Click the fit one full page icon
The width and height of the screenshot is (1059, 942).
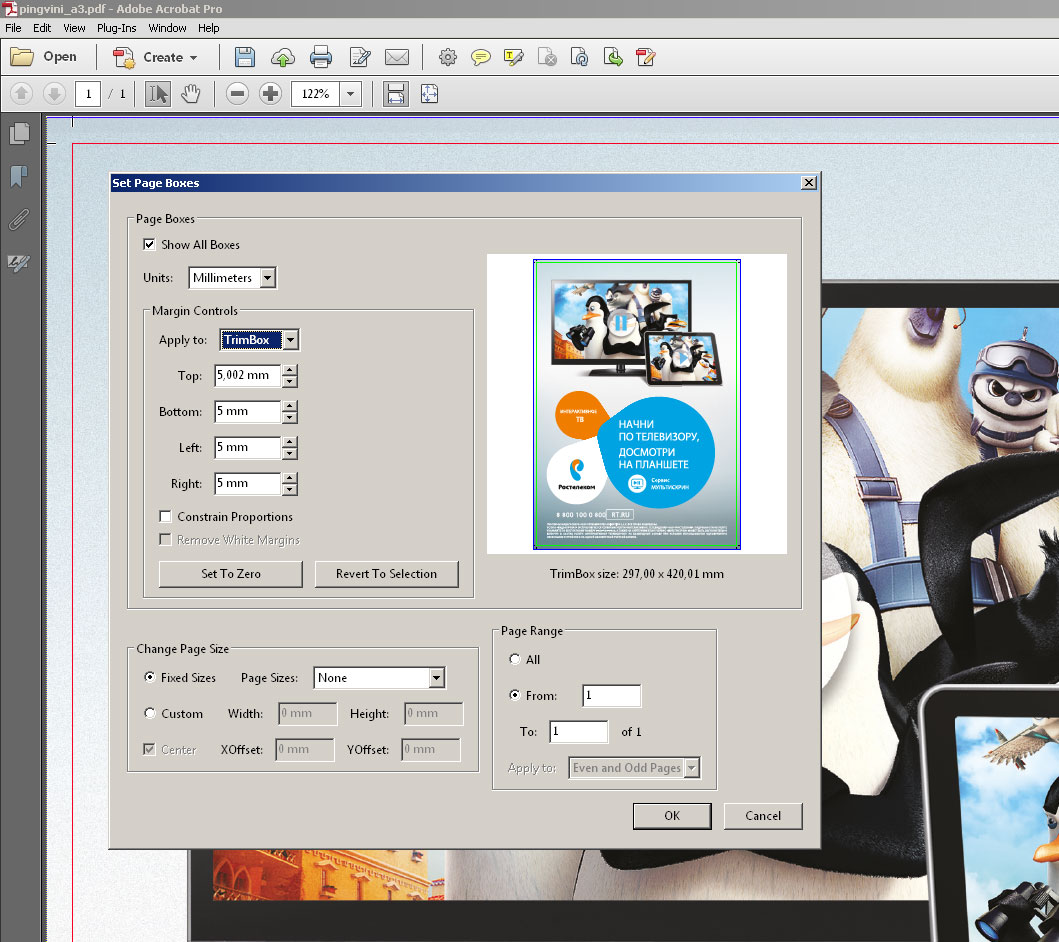430,94
